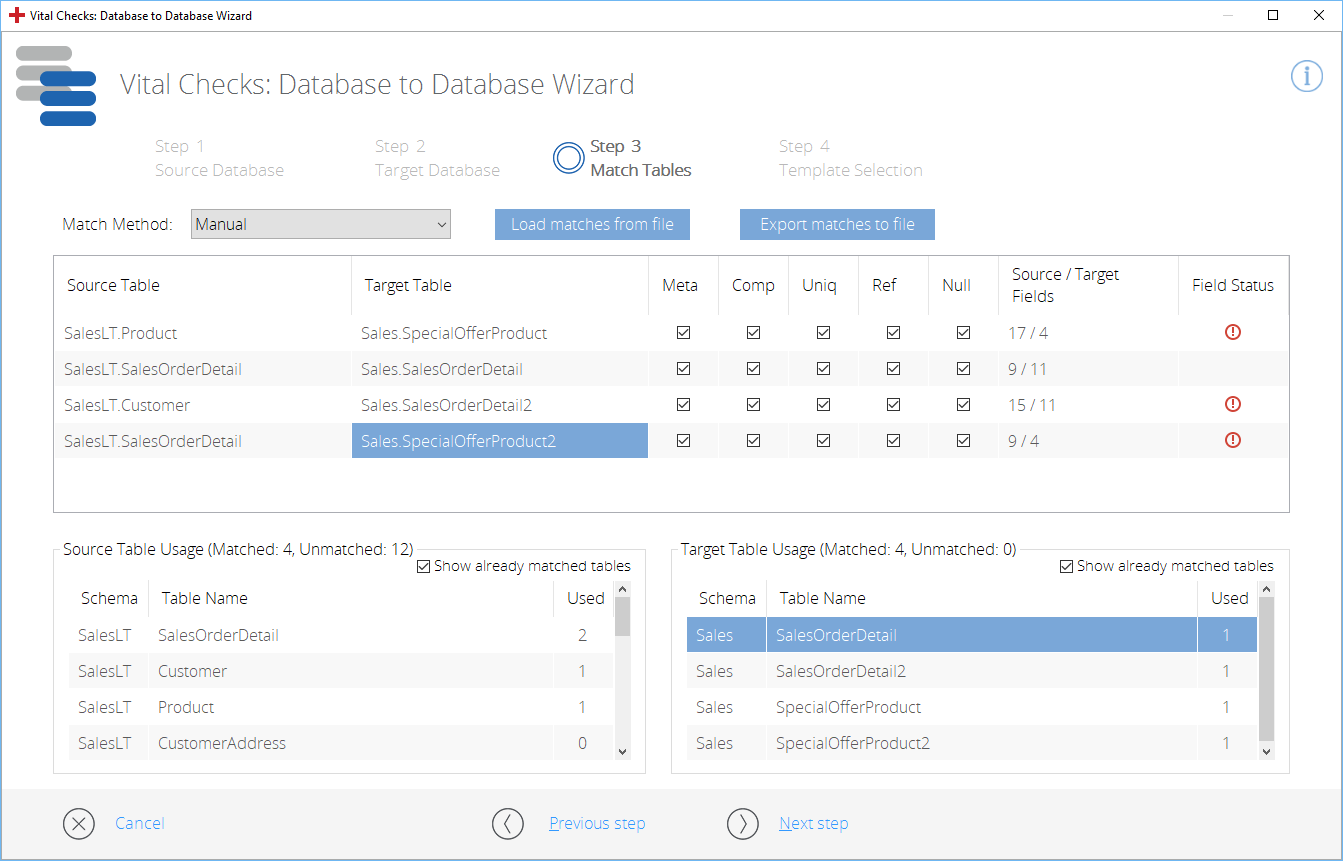Image resolution: width=1343 pixels, height=861 pixels.
Task: Click warning icon in Sales.SpecialOfferProduct2 row
Action: [1232, 440]
